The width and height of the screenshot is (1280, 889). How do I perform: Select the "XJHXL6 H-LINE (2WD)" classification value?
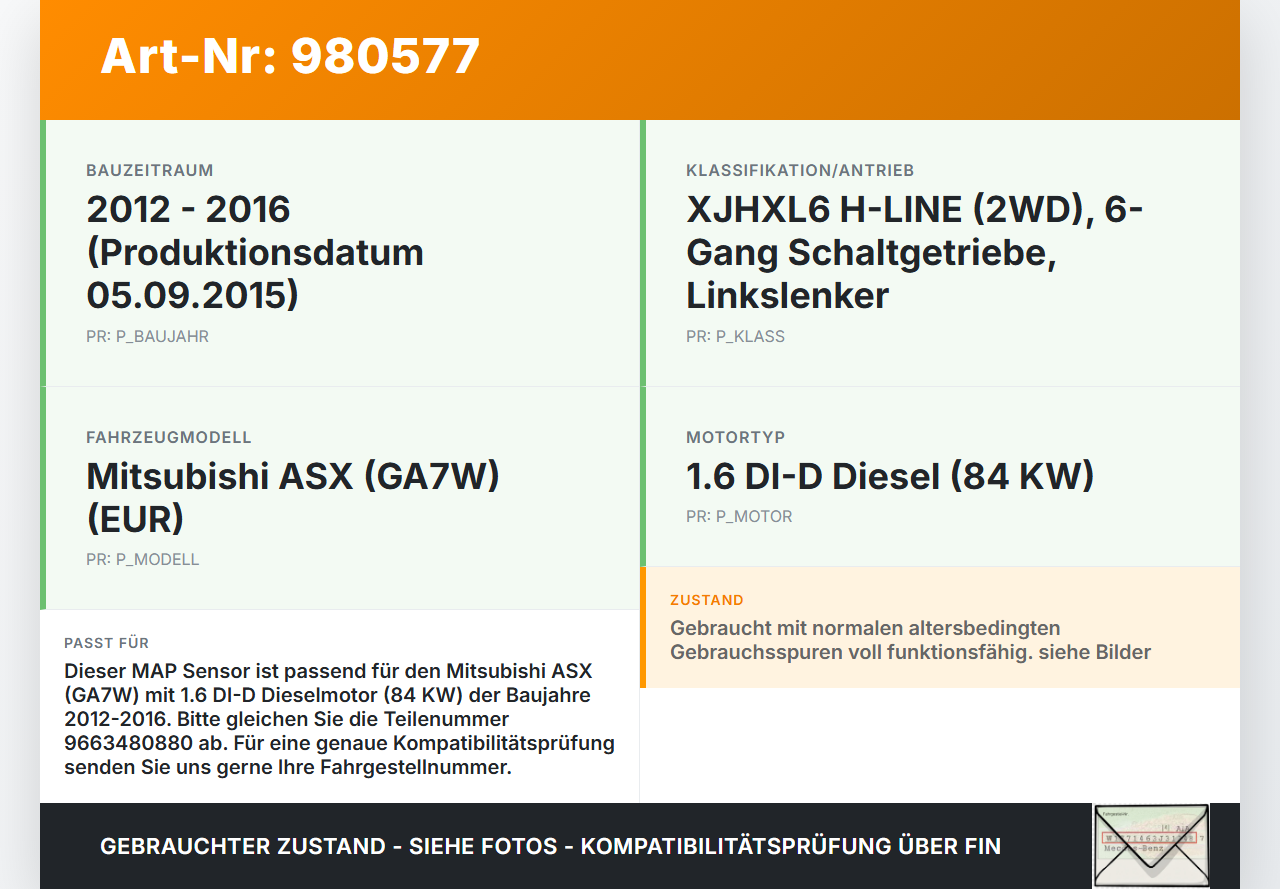(x=915, y=252)
